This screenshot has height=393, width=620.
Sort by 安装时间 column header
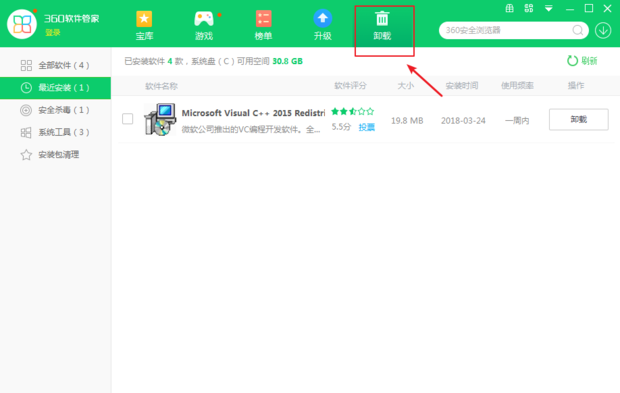462,86
